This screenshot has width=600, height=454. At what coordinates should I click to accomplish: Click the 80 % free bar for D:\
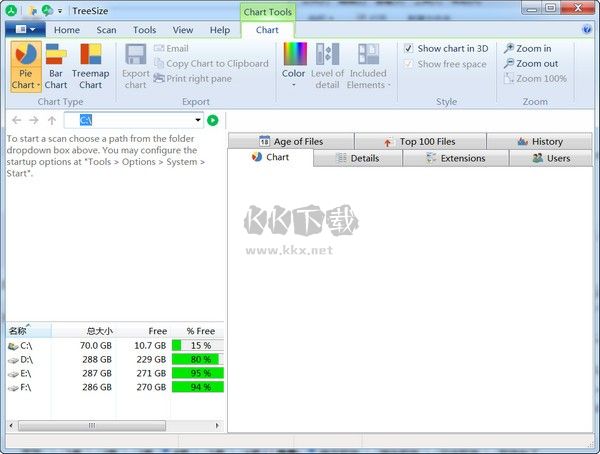198,359
